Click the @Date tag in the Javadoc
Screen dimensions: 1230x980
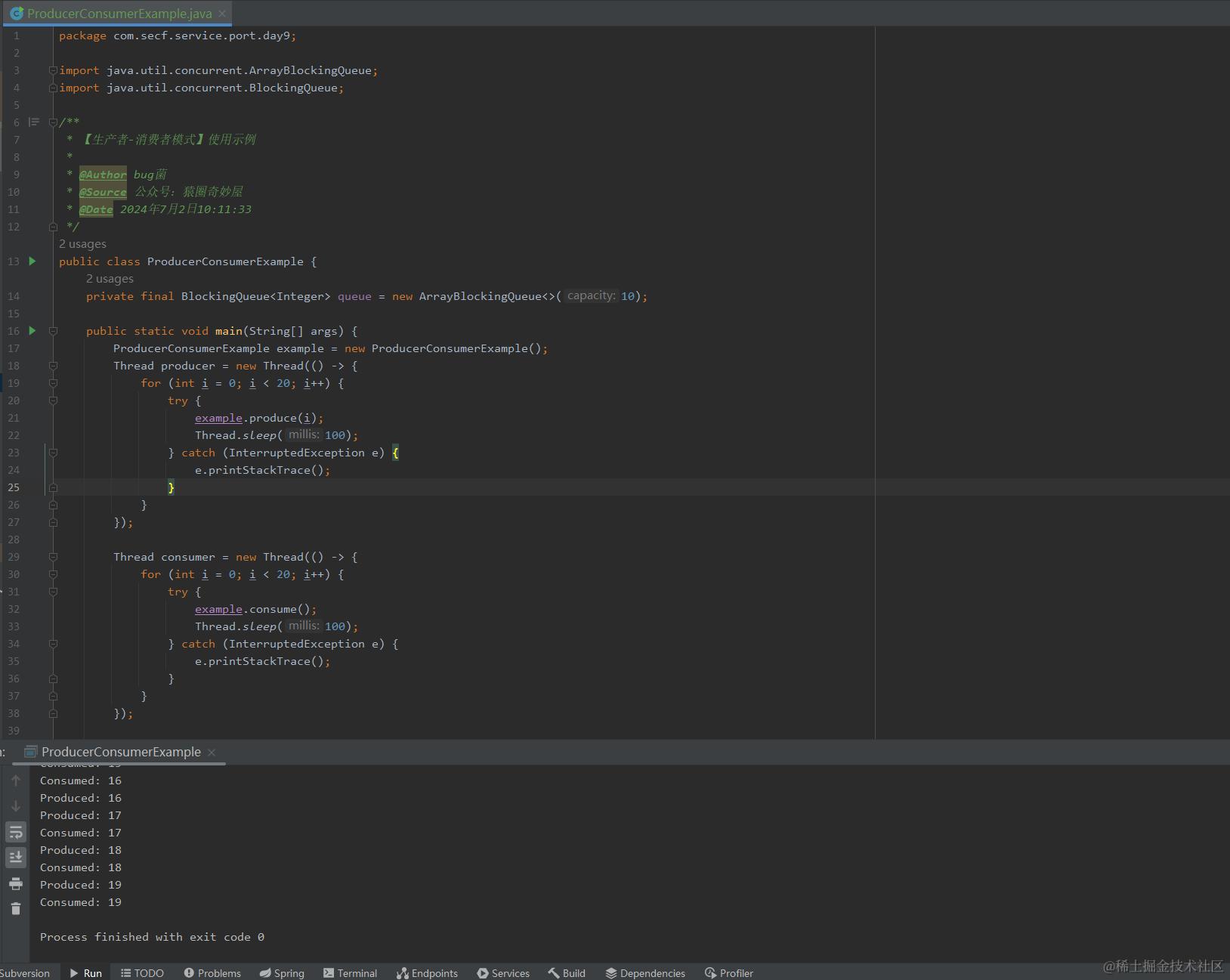click(x=96, y=209)
